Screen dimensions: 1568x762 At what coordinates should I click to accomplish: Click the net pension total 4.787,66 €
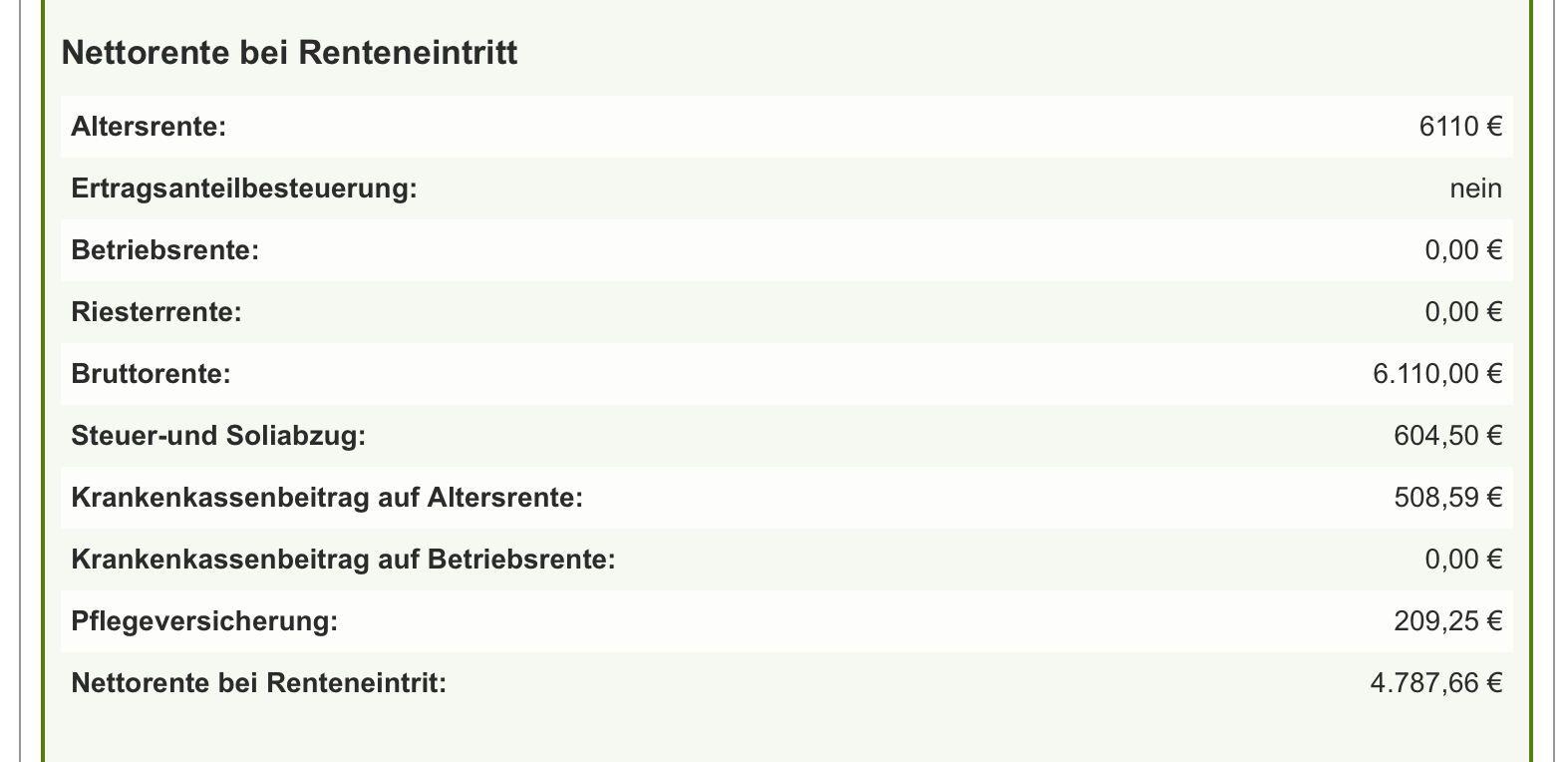tap(1436, 683)
